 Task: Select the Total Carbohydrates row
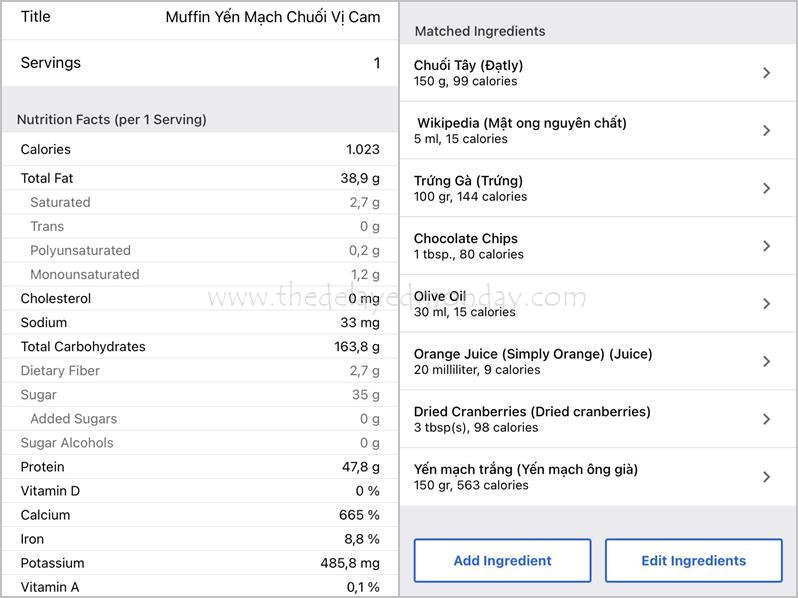coord(200,347)
